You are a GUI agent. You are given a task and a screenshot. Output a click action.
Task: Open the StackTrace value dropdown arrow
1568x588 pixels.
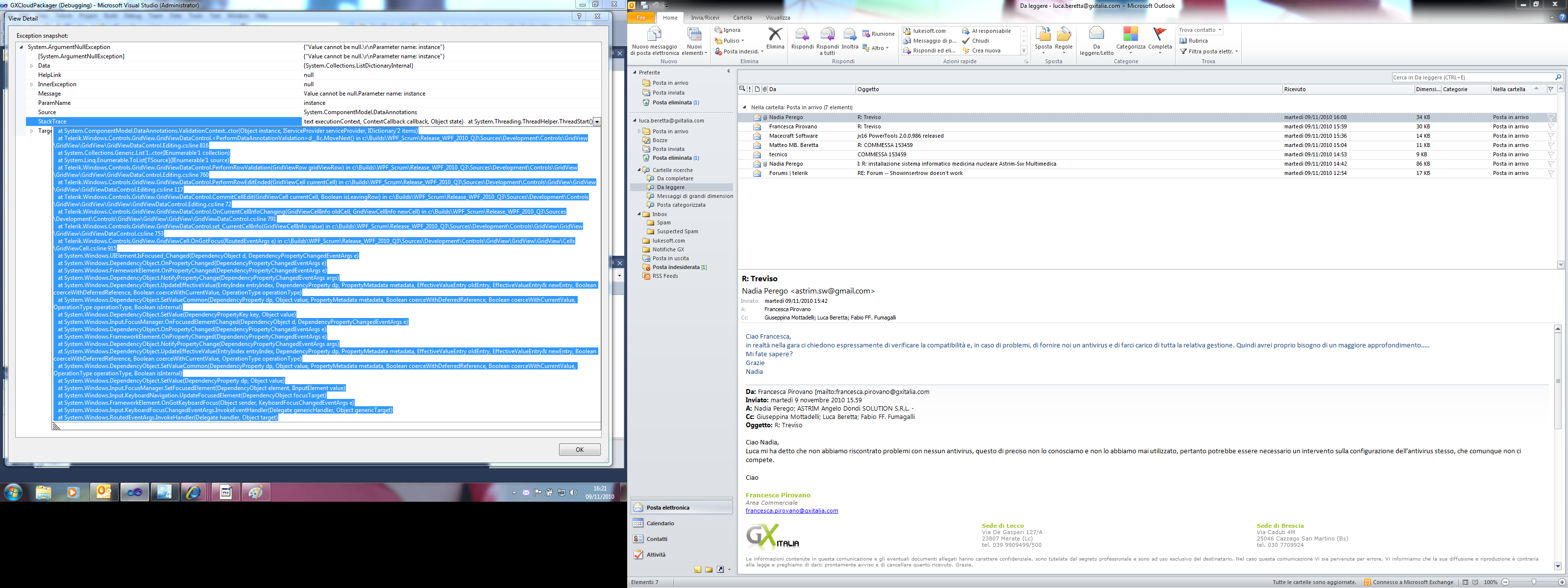tap(596, 122)
